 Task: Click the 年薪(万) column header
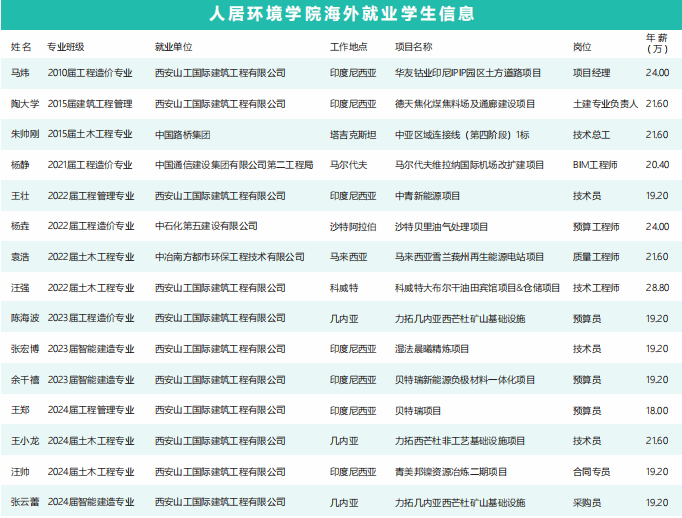click(656, 43)
